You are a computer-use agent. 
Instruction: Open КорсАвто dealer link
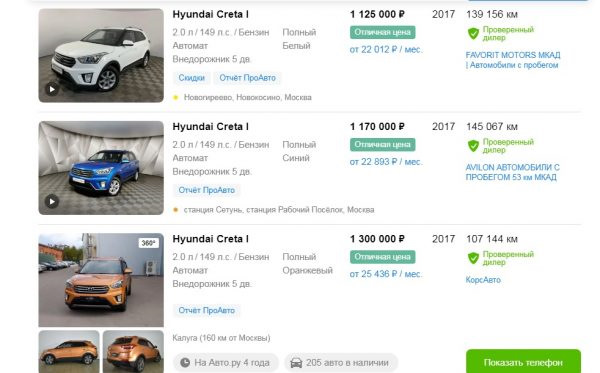[x=483, y=280]
